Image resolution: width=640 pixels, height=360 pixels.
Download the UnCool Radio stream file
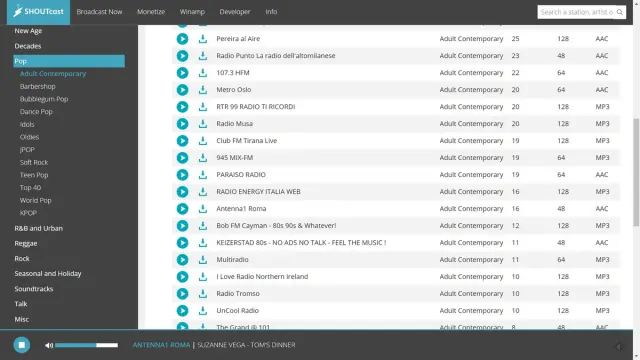pos(202,311)
